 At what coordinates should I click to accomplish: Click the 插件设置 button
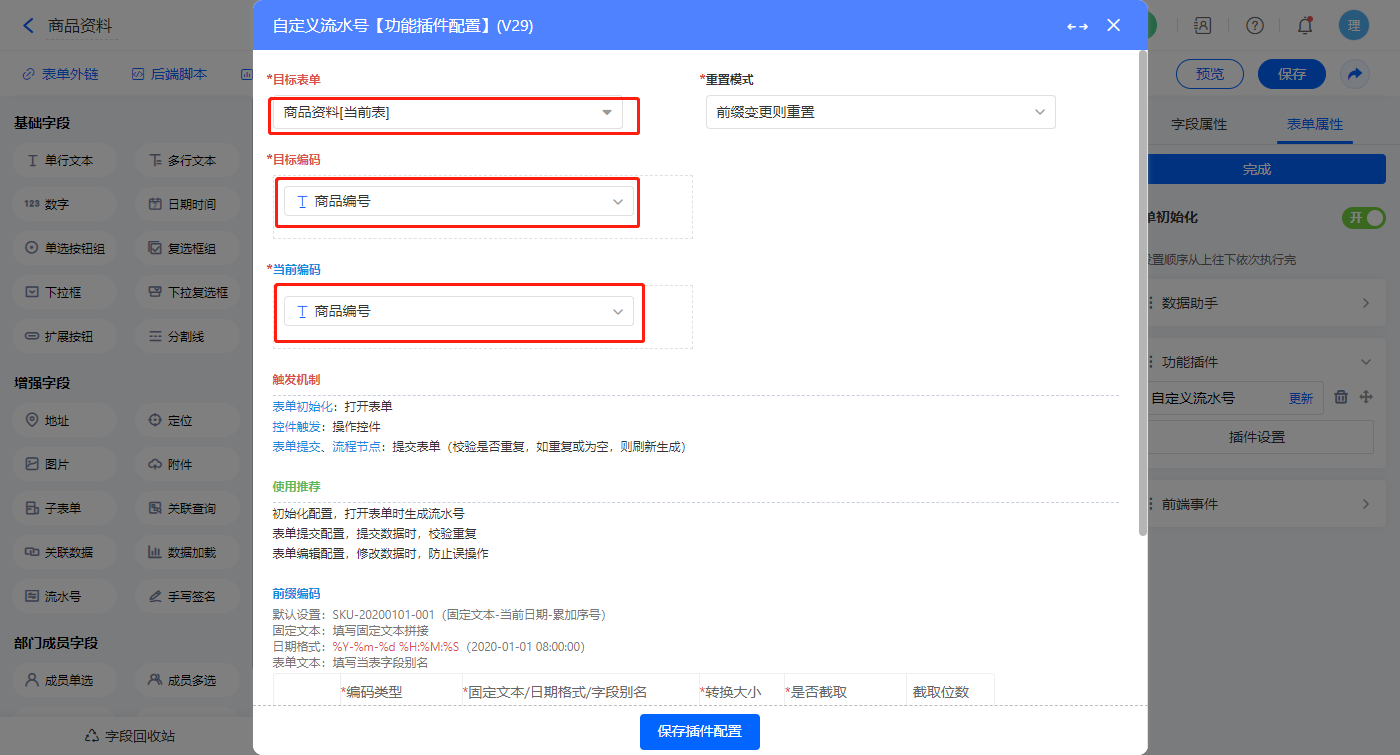tap(1256, 437)
